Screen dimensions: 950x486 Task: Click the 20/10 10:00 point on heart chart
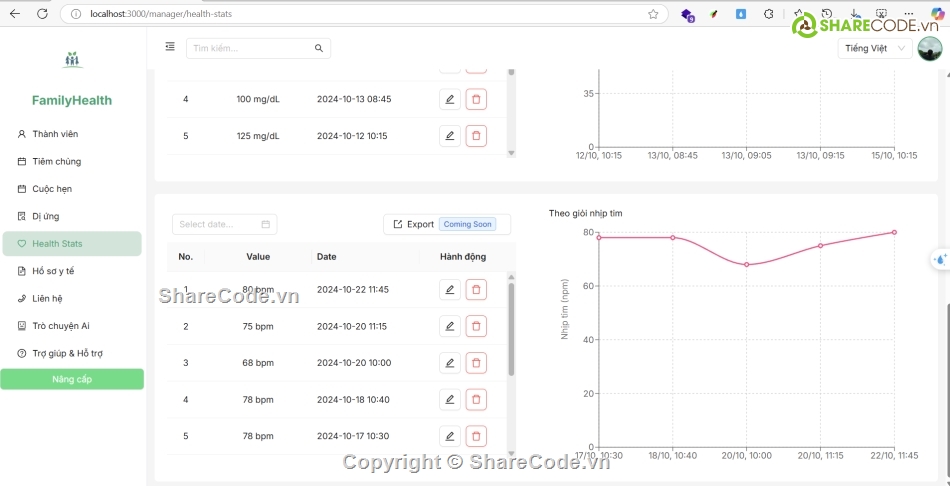746,265
